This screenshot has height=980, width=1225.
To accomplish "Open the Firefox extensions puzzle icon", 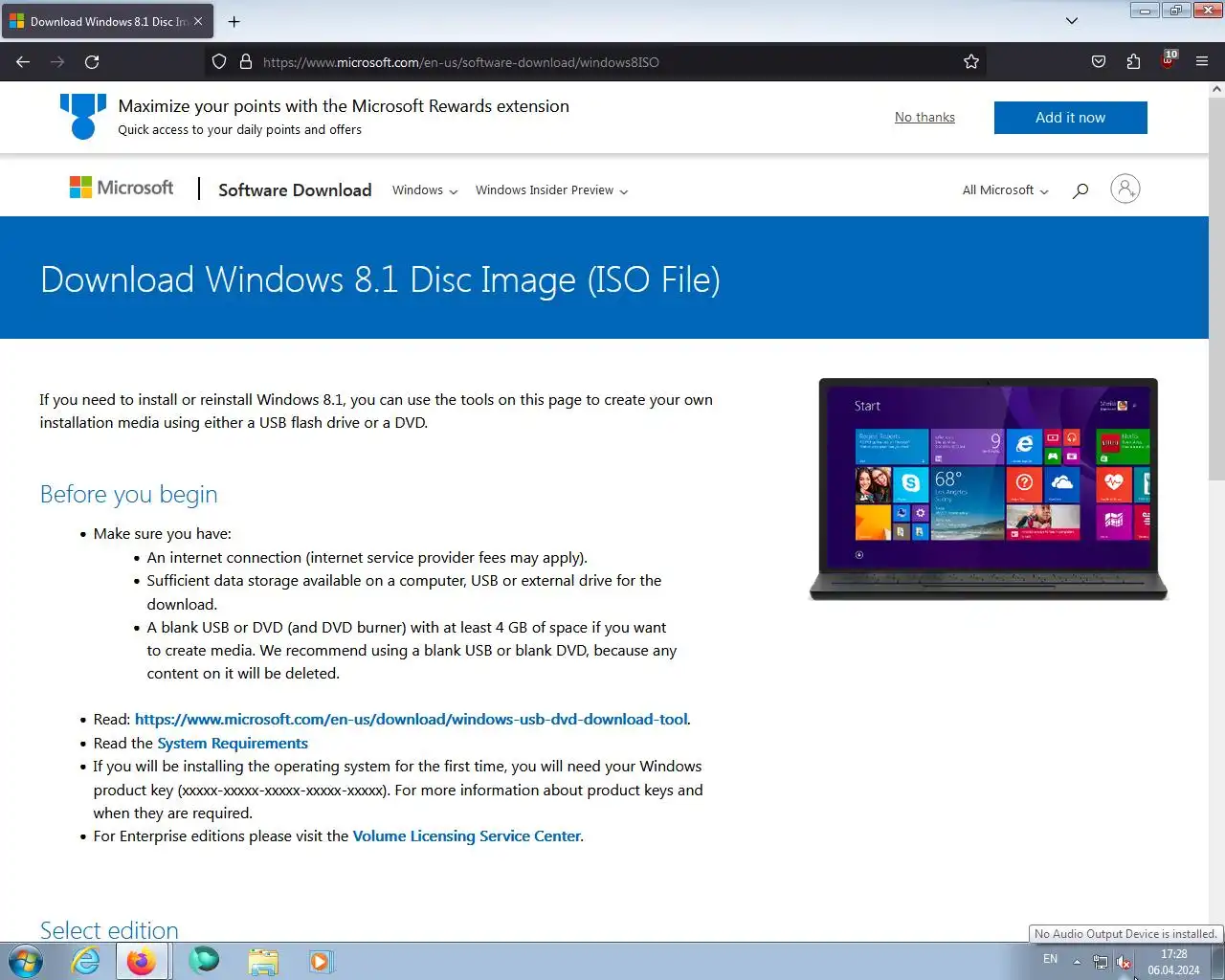I will click(1133, 62).
